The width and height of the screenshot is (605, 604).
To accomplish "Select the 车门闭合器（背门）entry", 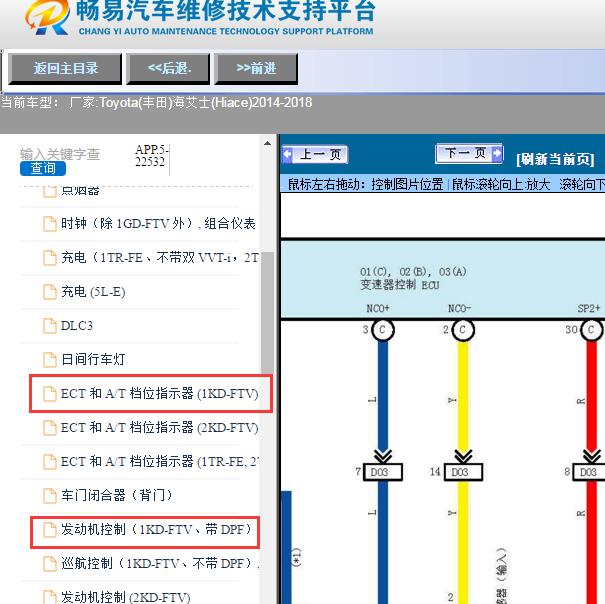I will tap(116, 495).
